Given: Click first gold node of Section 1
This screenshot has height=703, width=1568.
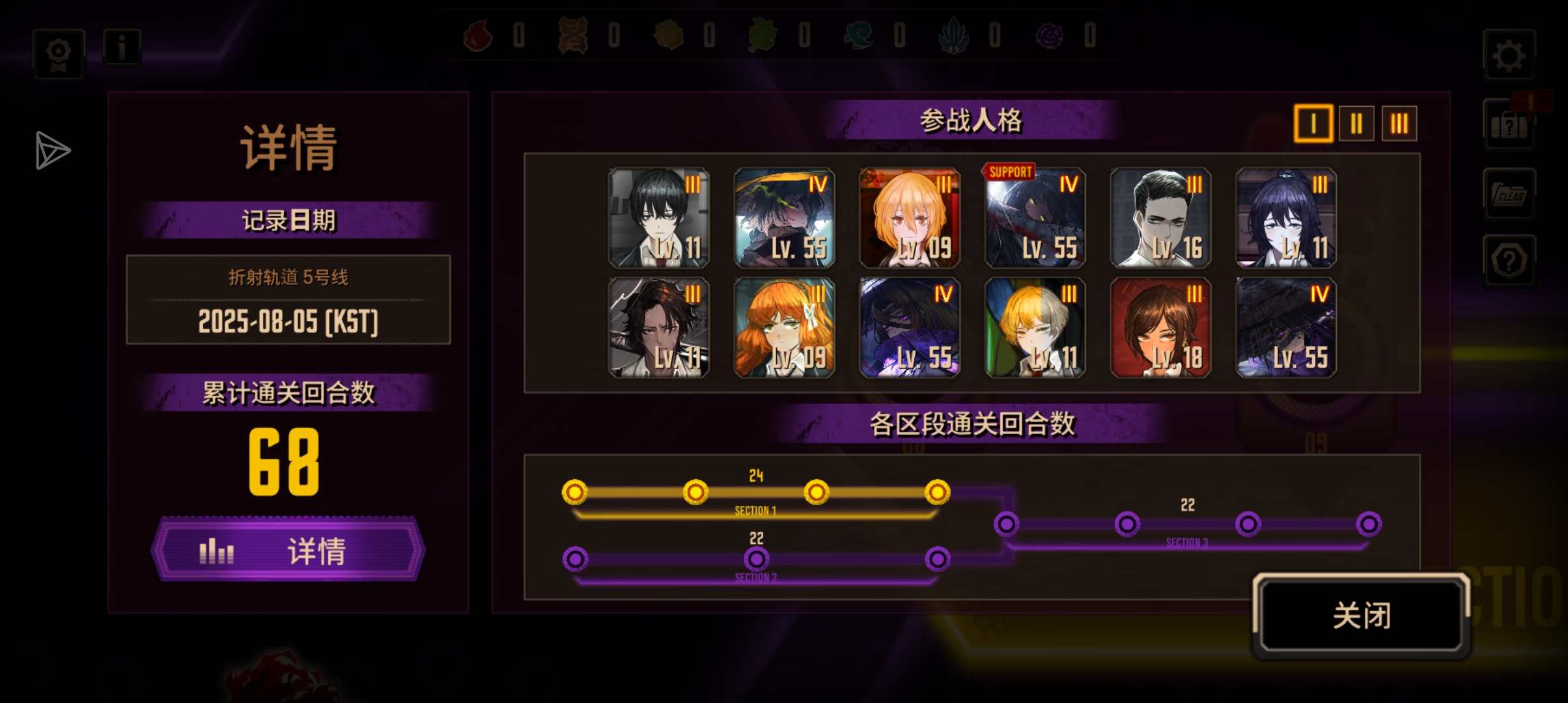Looking at the screenshot, I should (574, 492).
